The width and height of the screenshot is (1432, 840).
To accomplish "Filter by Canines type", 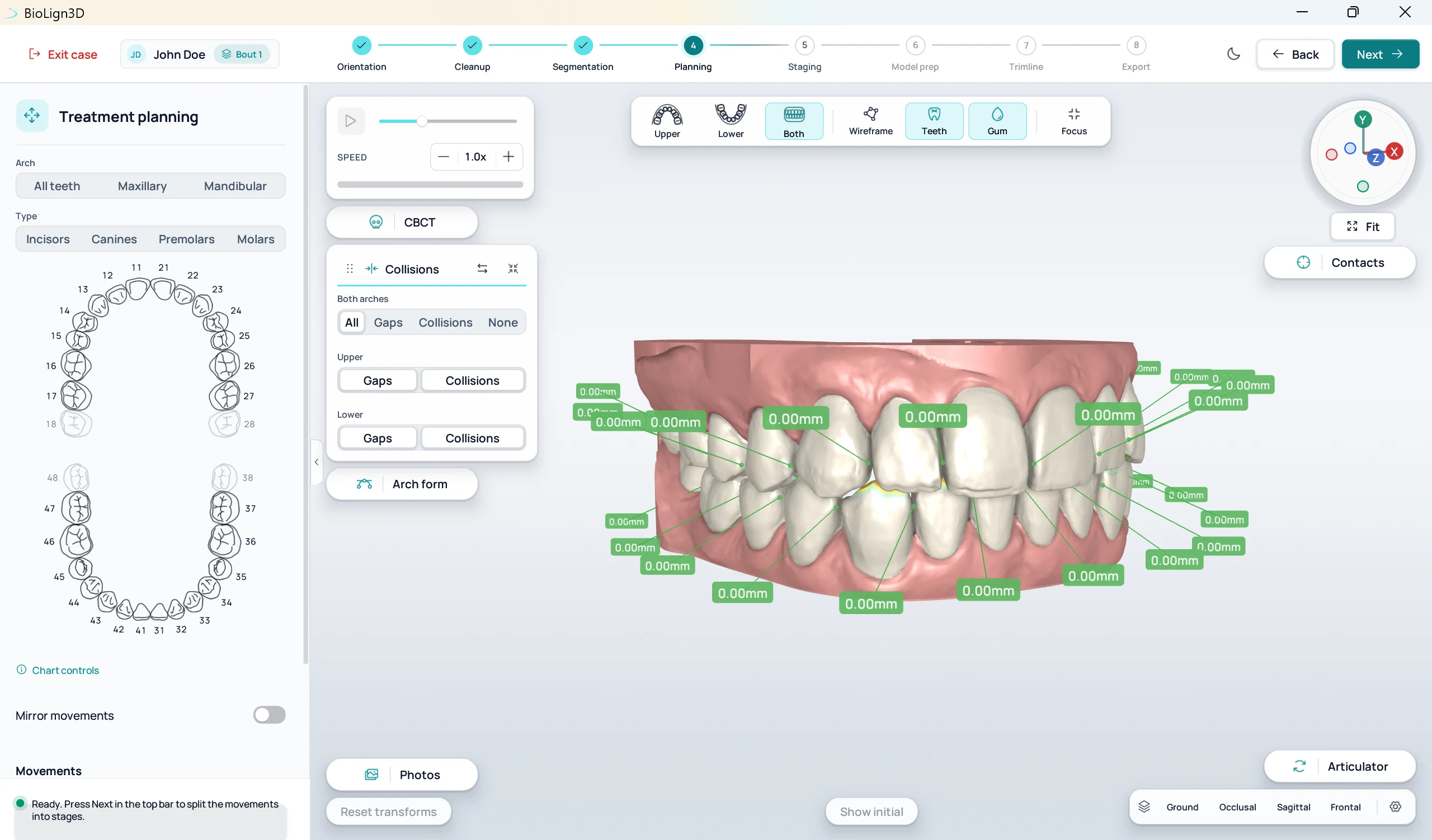I will pyautogui.click(x=114, y=239).
